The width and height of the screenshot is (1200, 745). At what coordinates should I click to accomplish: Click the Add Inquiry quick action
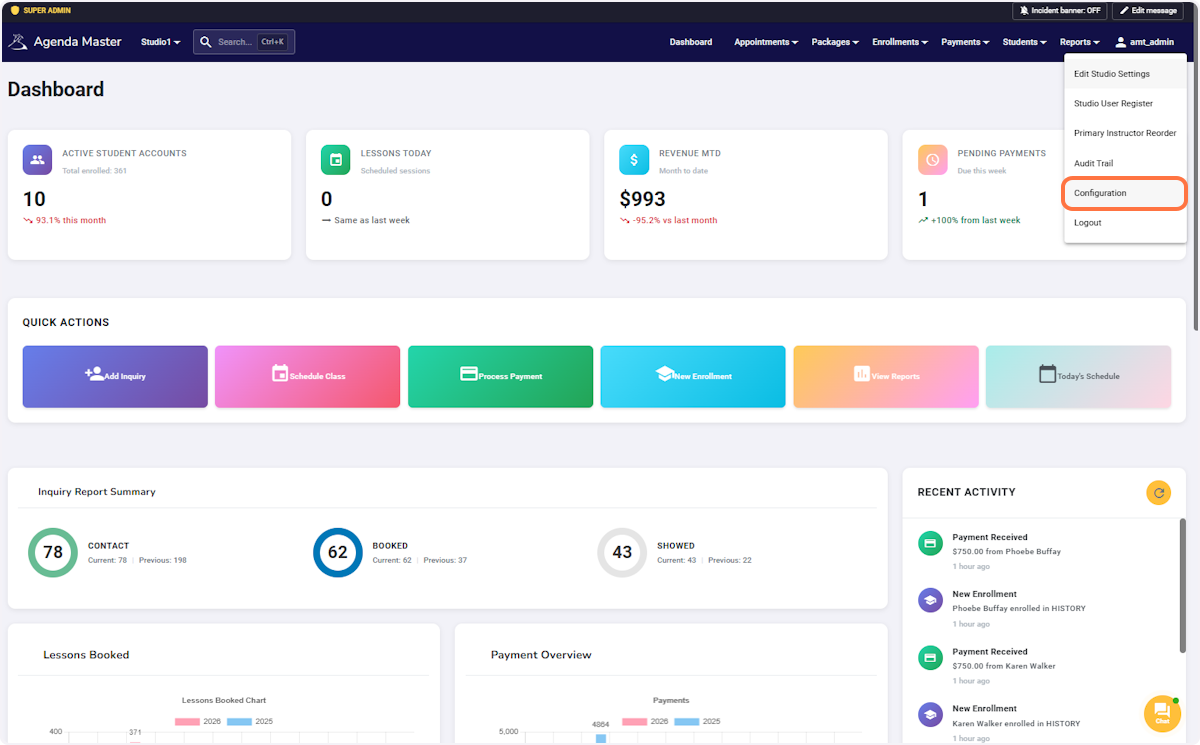click(115, 377)
